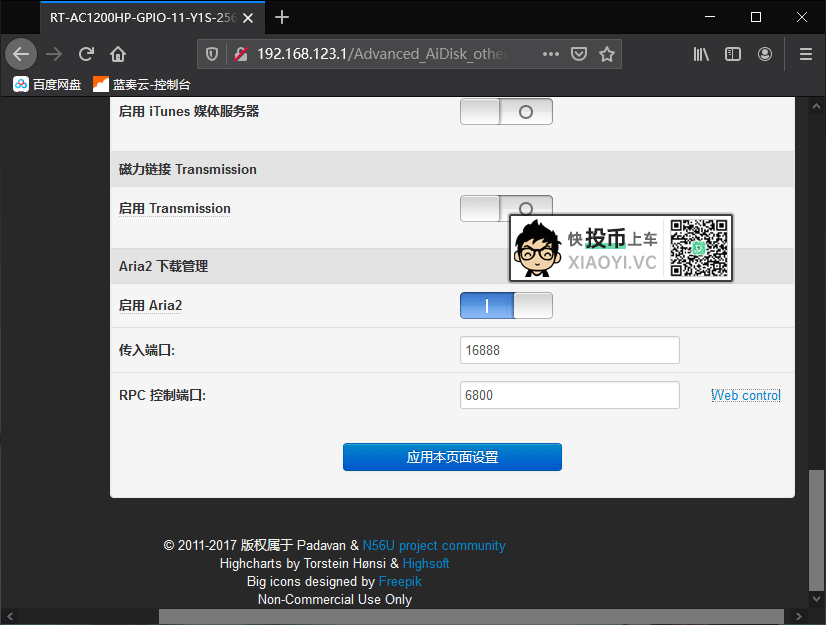Bookmark this page with star
The width and height of the screenshot is (826, 625).
coord(607,54)
